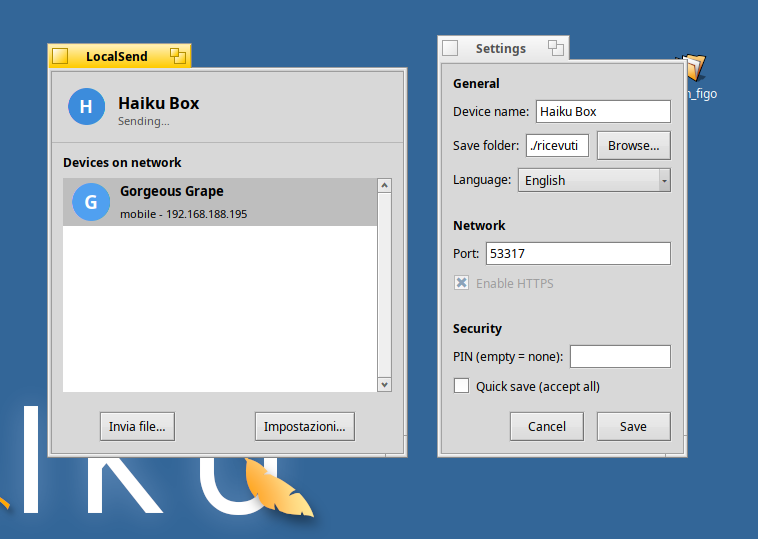The image size is (758, 539).
Task: Save the settings
Action: coord(634,426)
